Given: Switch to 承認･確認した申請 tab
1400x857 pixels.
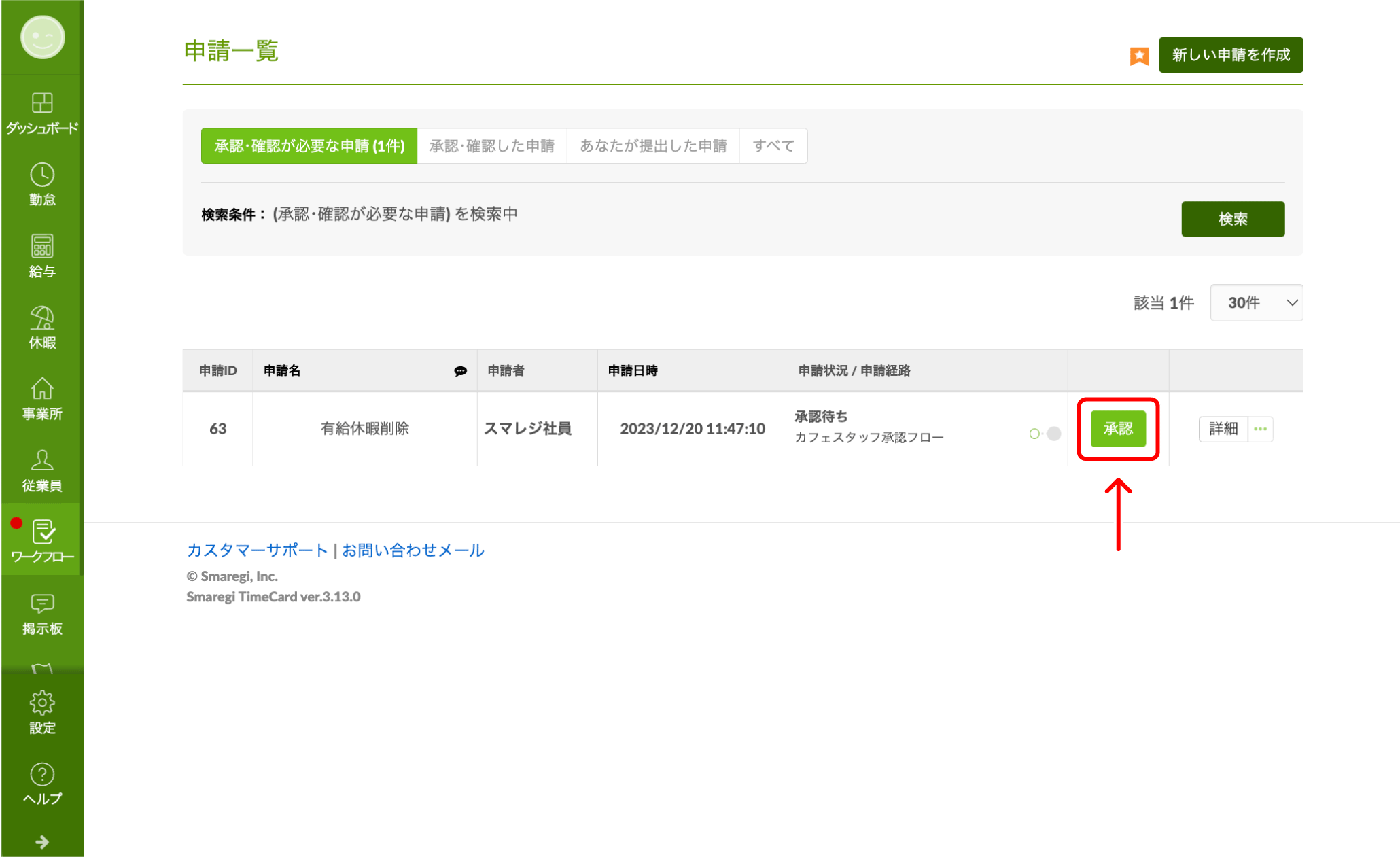Looking at the screenshot, I should click(491, 145).
